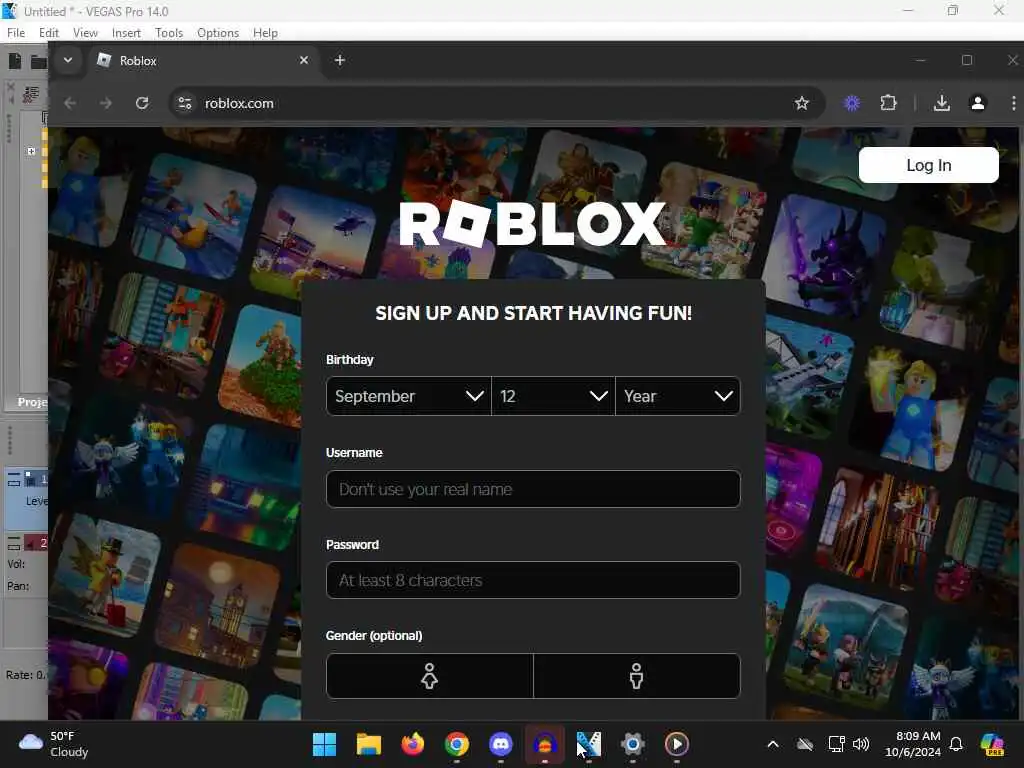Viewport: 1024px width, 768px height.
Task: Open the clock showing 8:09 AM
Action: point(913,744)
